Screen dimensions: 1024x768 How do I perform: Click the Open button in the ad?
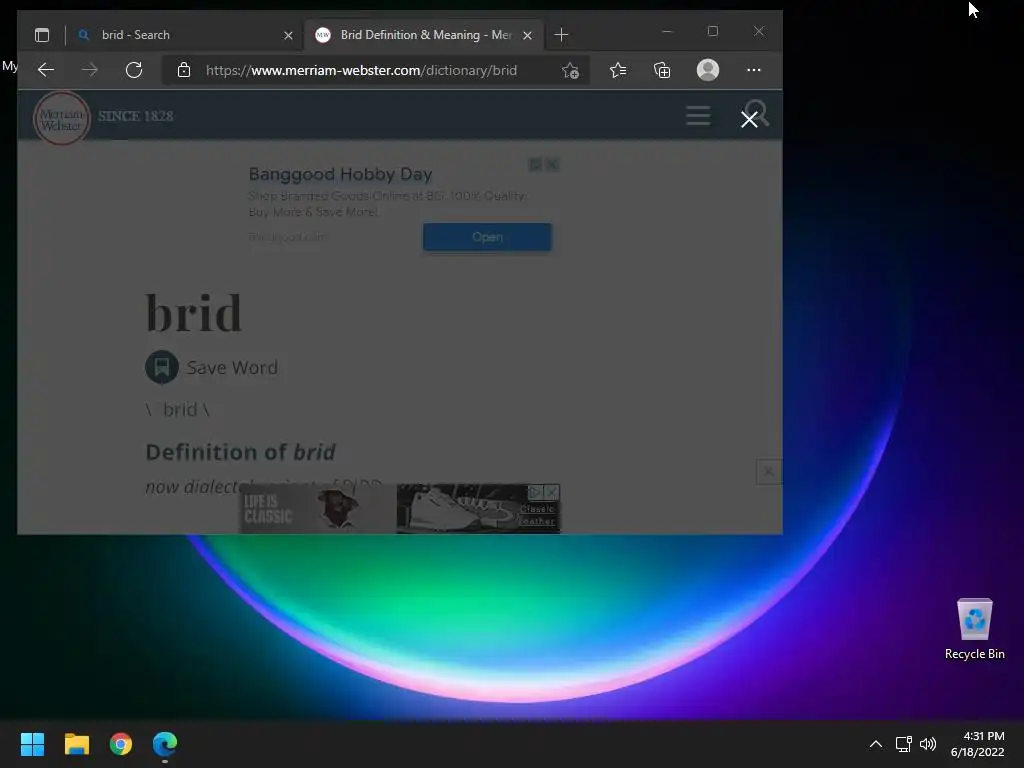click(487, 237)
